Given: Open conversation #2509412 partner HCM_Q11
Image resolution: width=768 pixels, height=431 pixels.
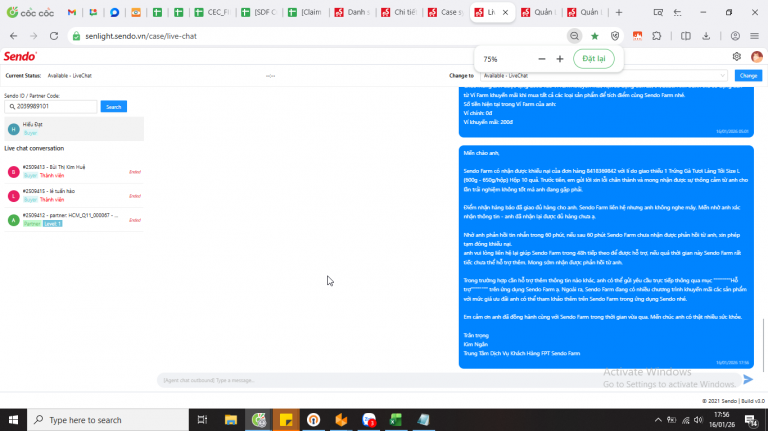Looking at the screenshot, I should tap(74, 219).
